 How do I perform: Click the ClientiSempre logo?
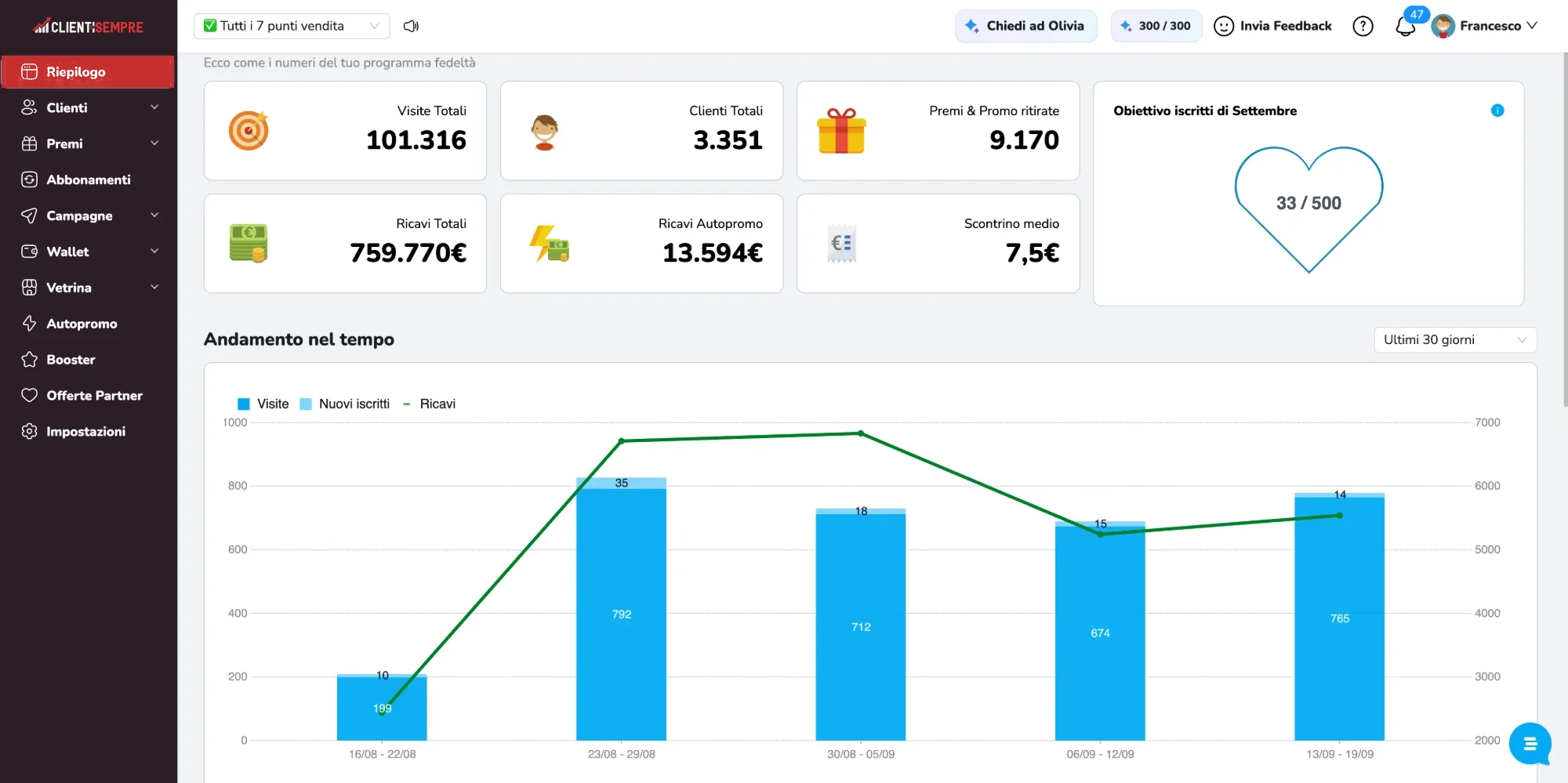[89, 27]
